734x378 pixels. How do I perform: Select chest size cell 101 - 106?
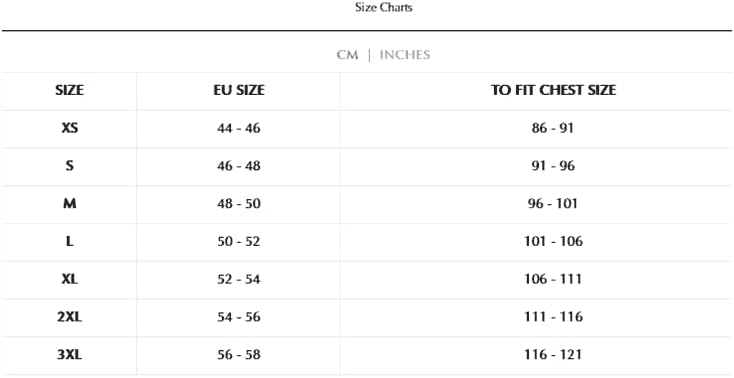(553, 242)
